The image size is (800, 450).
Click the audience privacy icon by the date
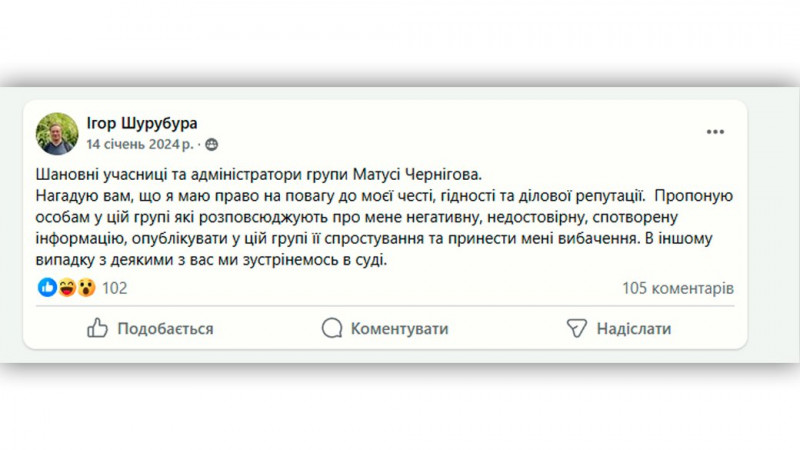point(212,145)
